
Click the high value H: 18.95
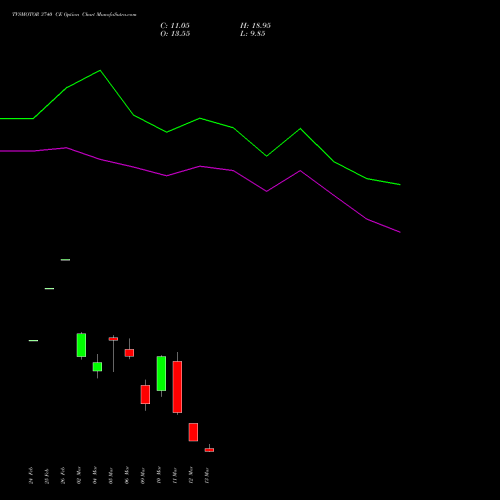point(255,26)
